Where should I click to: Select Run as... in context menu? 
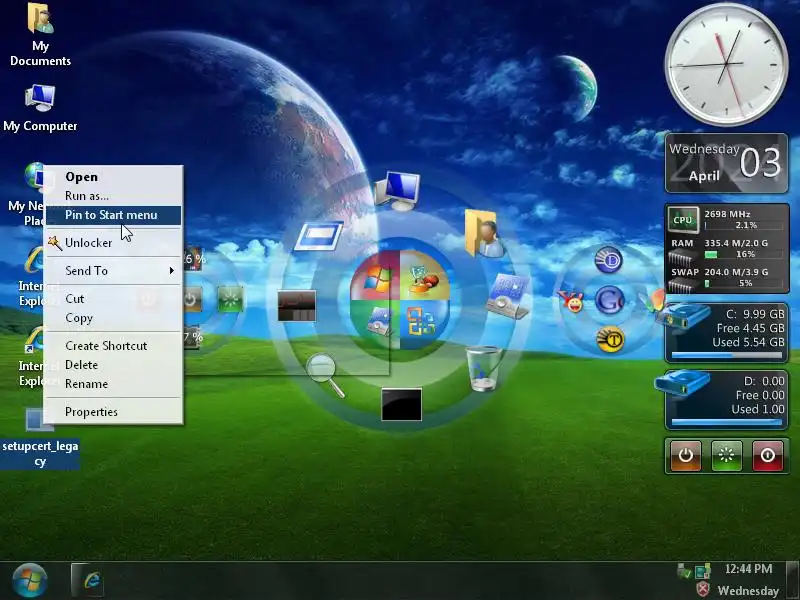pos(113,195)
